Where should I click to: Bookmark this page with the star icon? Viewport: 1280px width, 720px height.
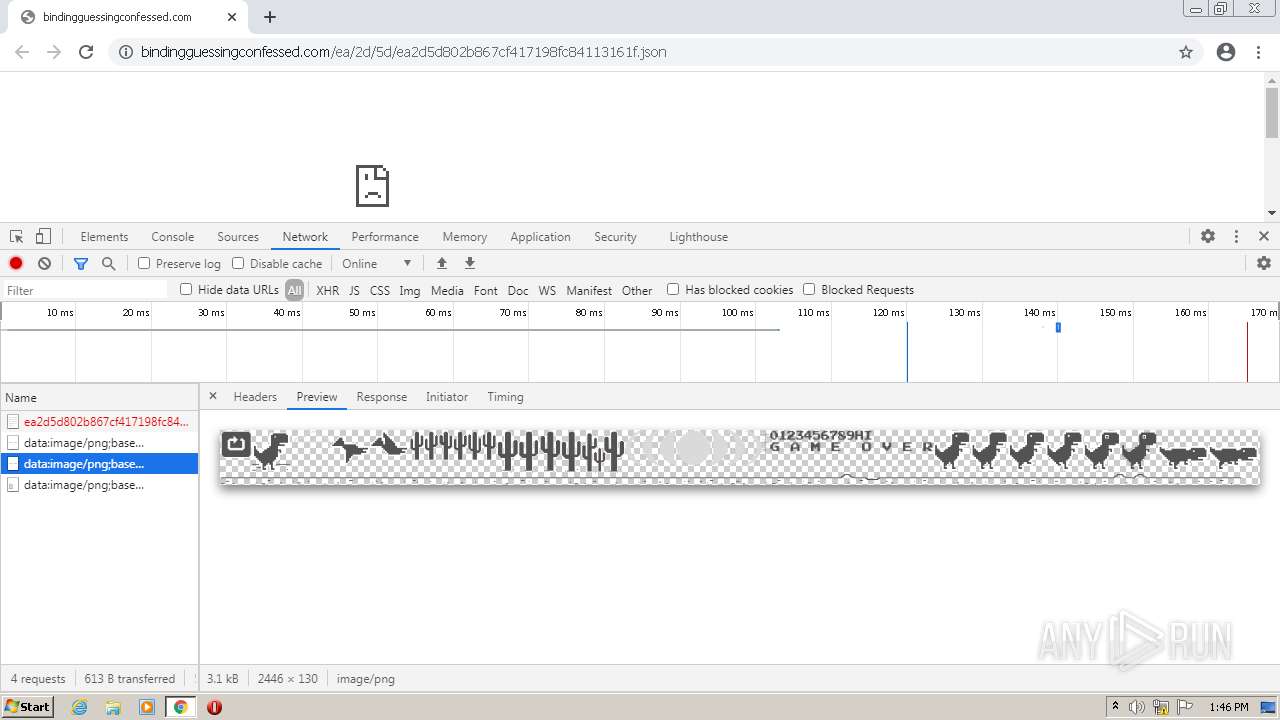coord(1186,52)
